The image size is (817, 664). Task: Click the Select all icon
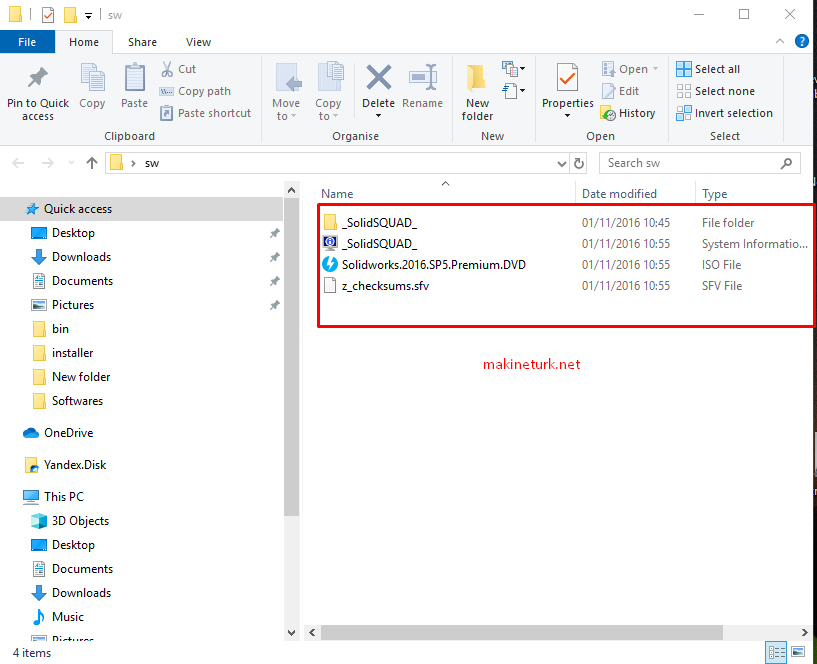684,69
